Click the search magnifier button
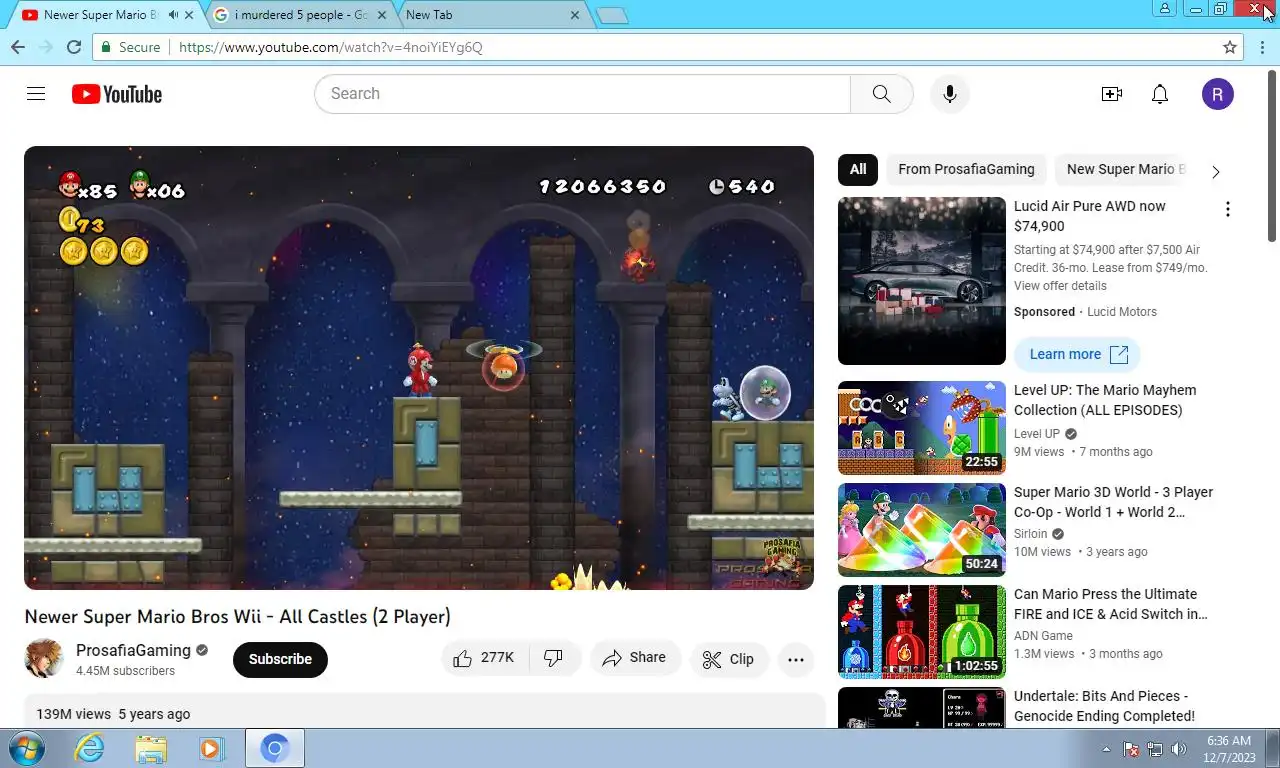 click(x=881, y=94)
